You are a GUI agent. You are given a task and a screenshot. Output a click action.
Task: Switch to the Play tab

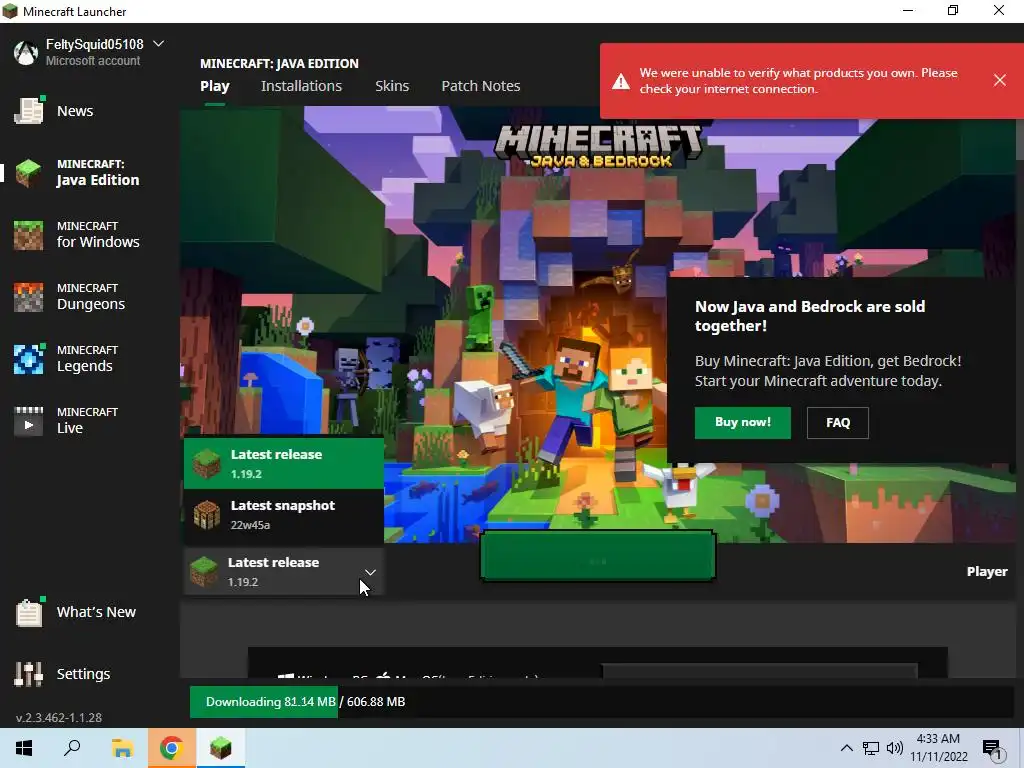point(214,86)
